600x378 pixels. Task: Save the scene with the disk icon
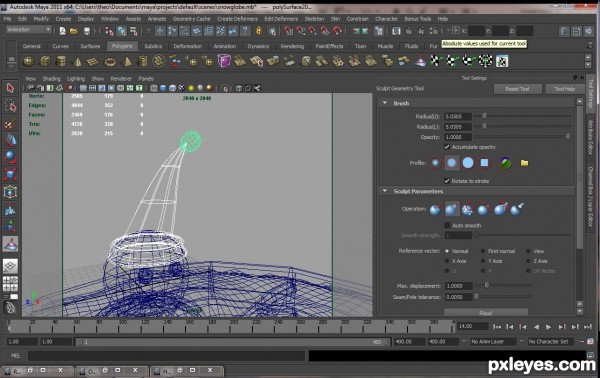87,31
